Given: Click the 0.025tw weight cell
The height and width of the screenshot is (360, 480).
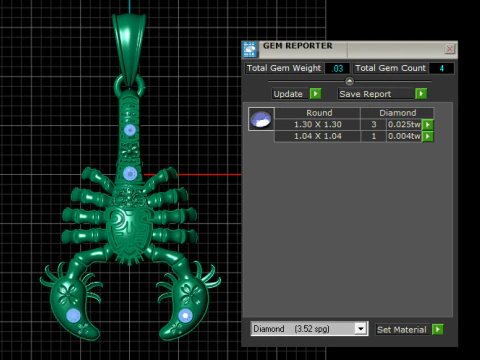Looking at the screenshot, I should (404, 125).
